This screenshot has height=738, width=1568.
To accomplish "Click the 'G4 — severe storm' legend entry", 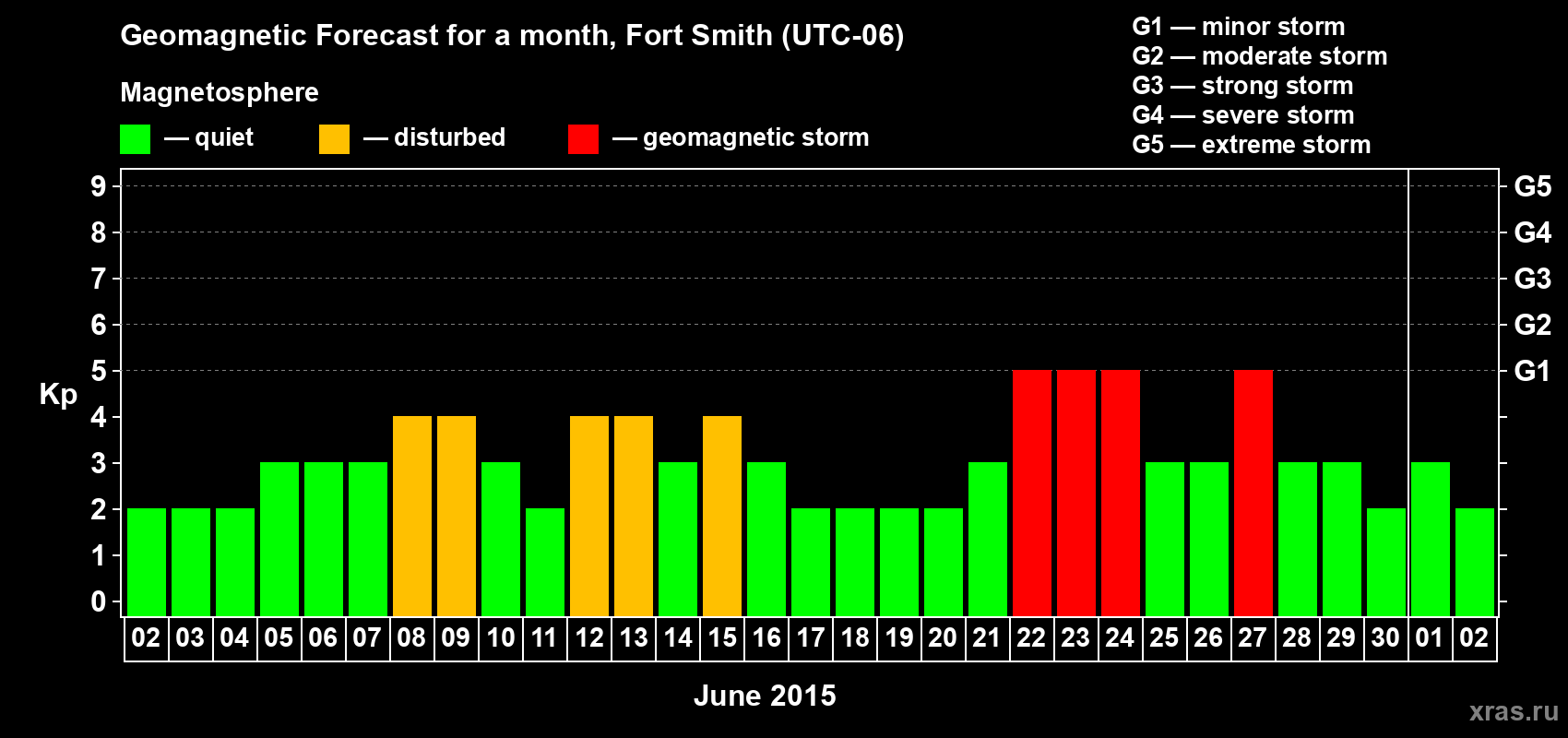I will 1243,115.
